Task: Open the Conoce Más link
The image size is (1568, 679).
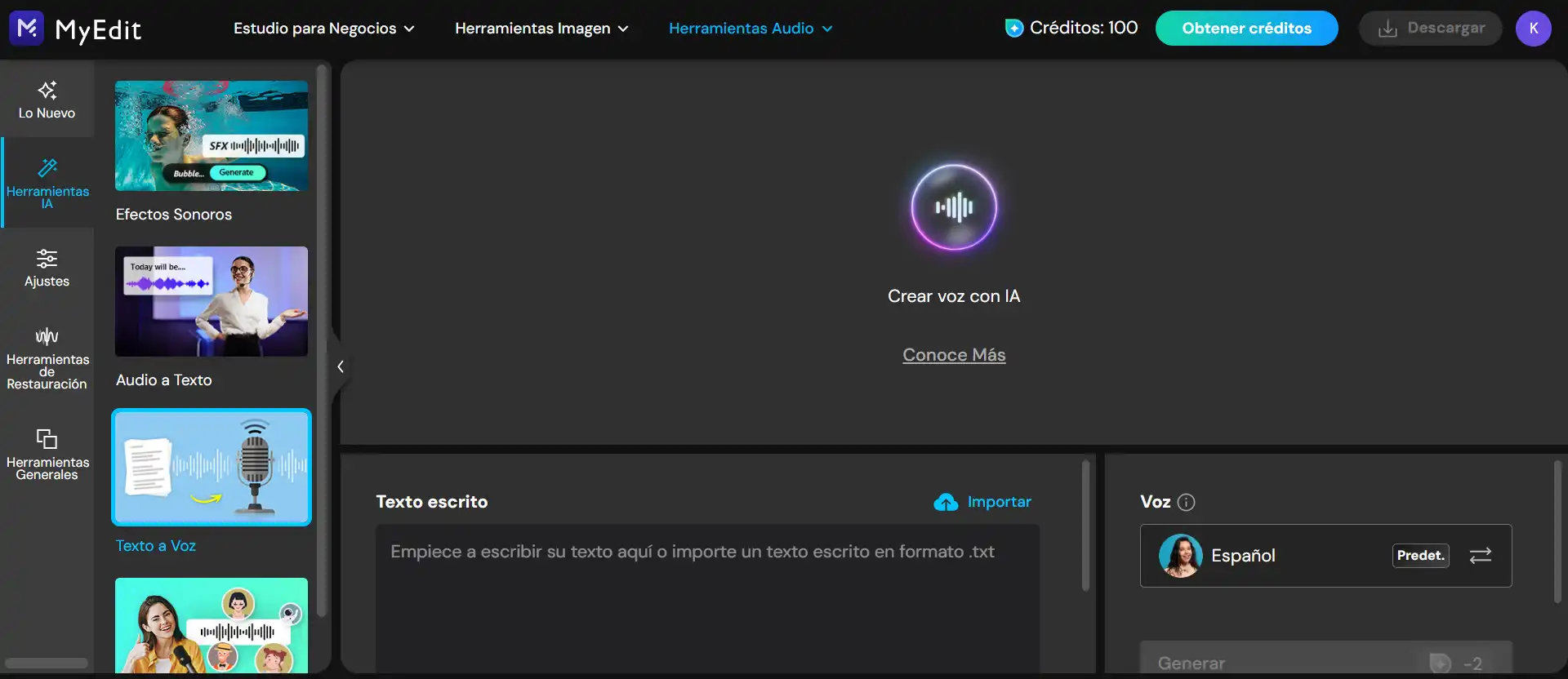Action: tap(954, 355)
